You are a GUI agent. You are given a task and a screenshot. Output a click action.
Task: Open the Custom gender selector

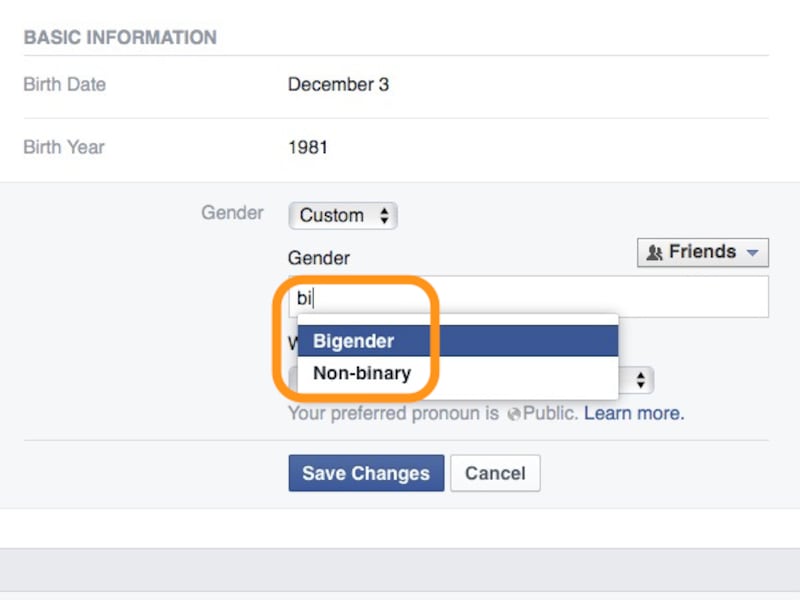click(343, 216)
